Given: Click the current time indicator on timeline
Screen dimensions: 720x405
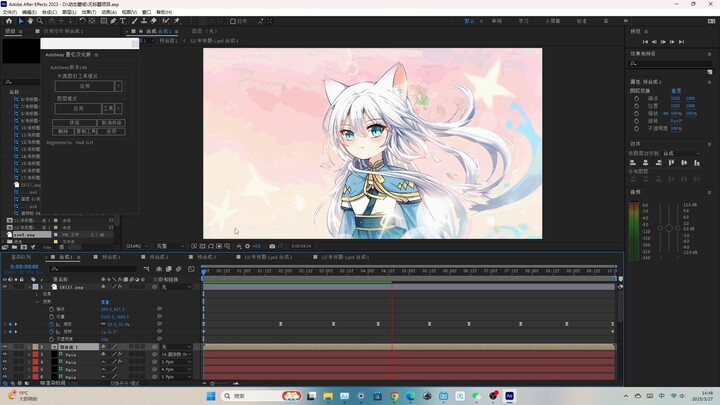Looking at the screenshot, I should click(204, 270).
